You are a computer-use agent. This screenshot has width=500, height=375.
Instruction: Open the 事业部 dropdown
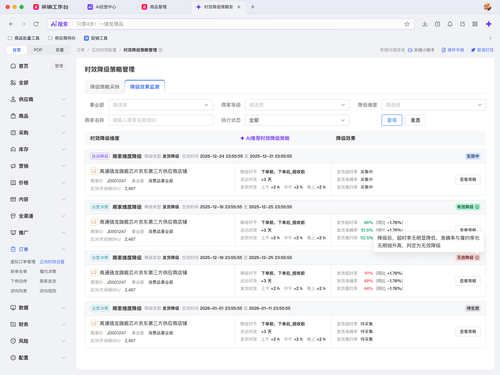pos(160,105)
